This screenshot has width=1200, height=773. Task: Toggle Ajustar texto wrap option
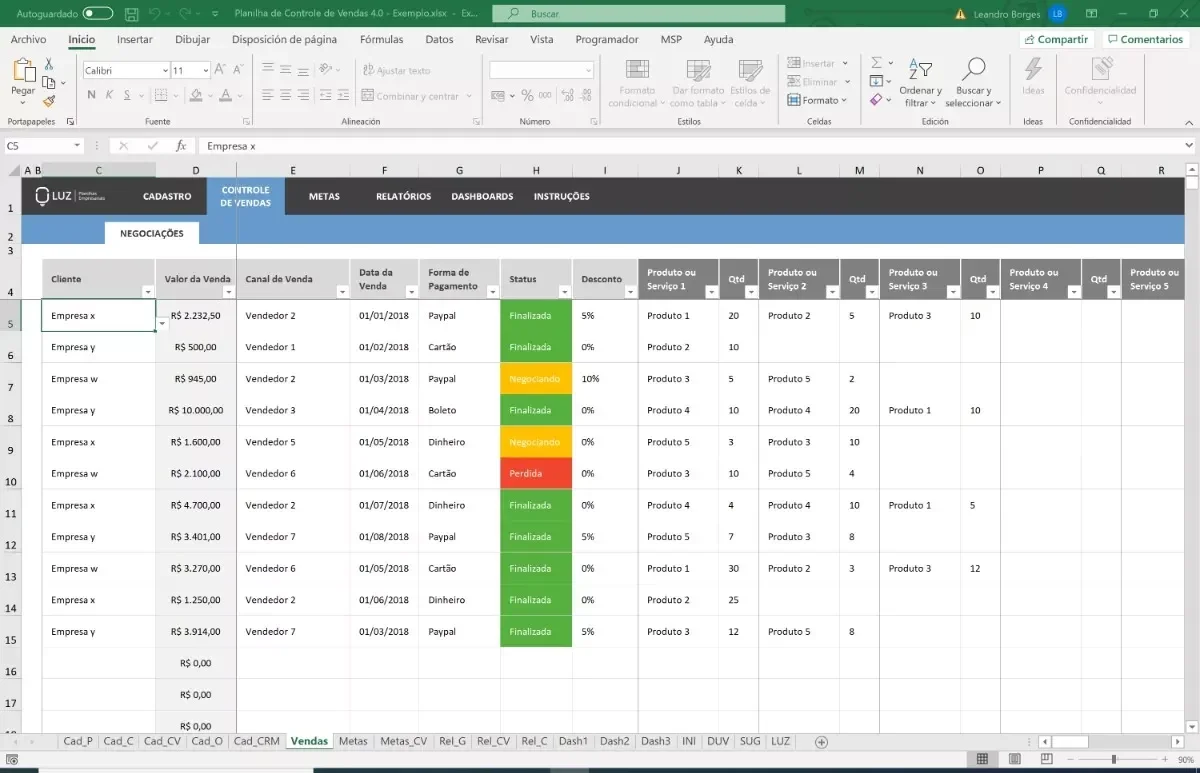[x=396, y=71]
